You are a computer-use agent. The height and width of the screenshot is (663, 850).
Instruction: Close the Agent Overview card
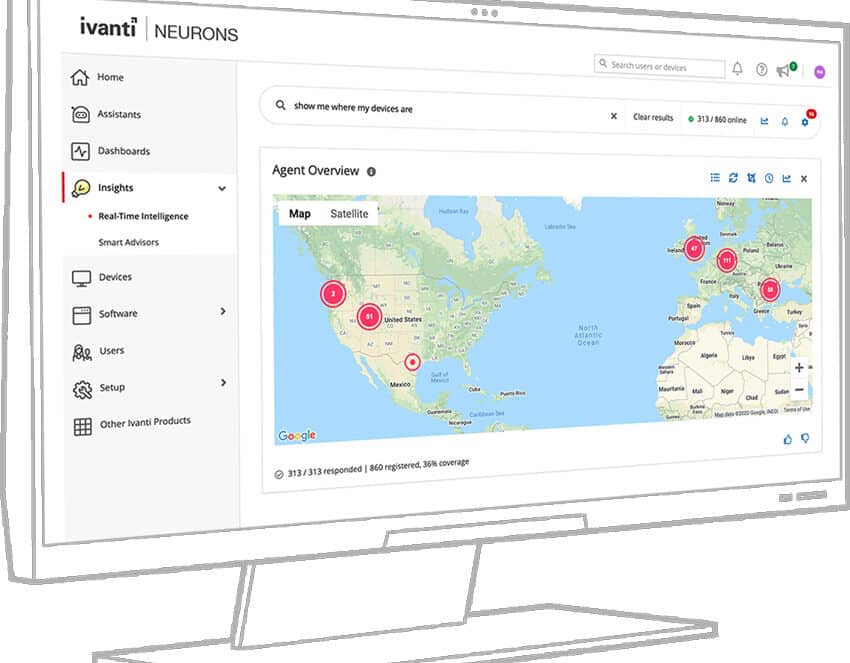(x=804, y=179)
